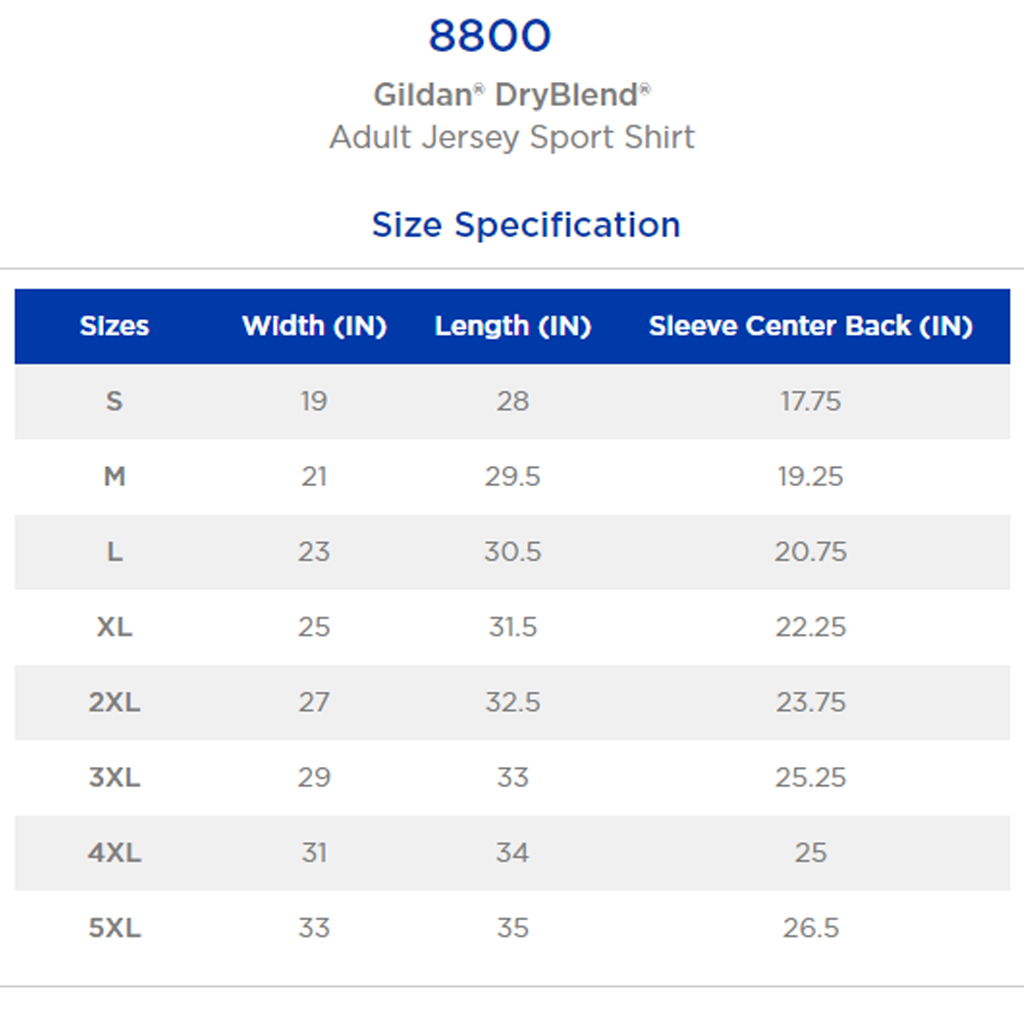The image size is (1024, 1024).
Task: Click the Length (IN) column header
Action: 512,326
